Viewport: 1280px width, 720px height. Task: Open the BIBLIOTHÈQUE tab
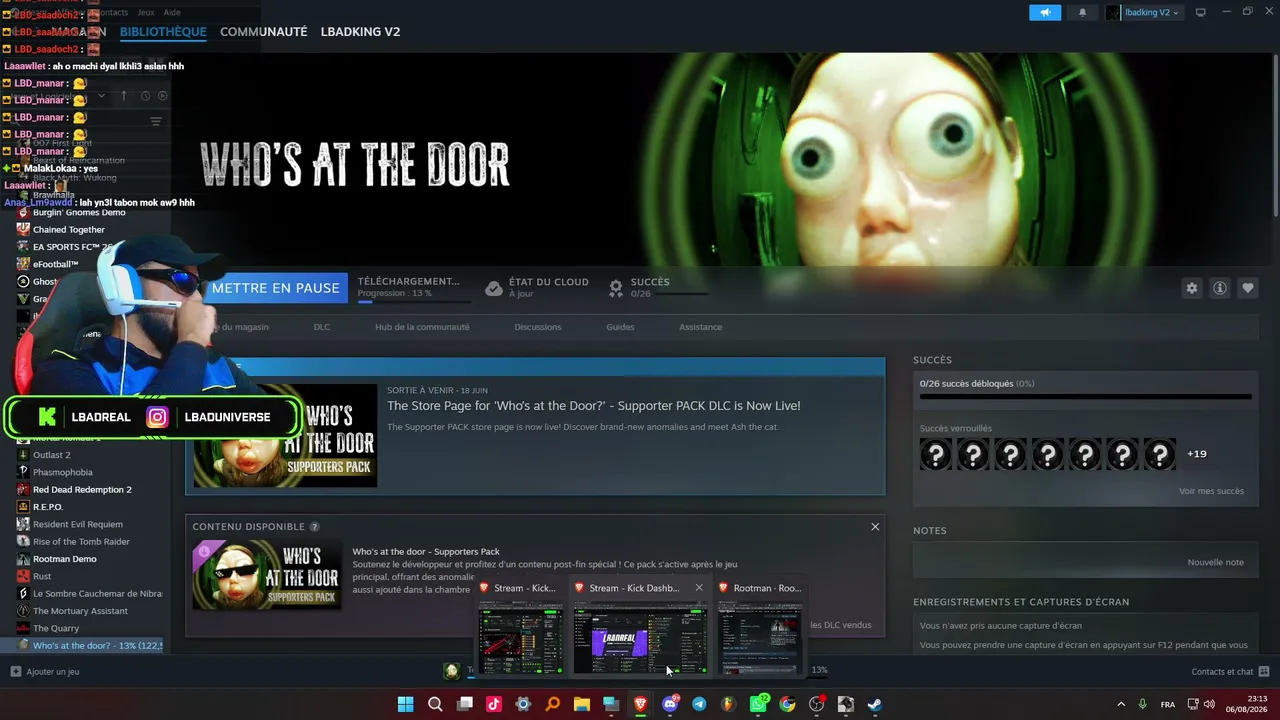(x=163, y=32)
